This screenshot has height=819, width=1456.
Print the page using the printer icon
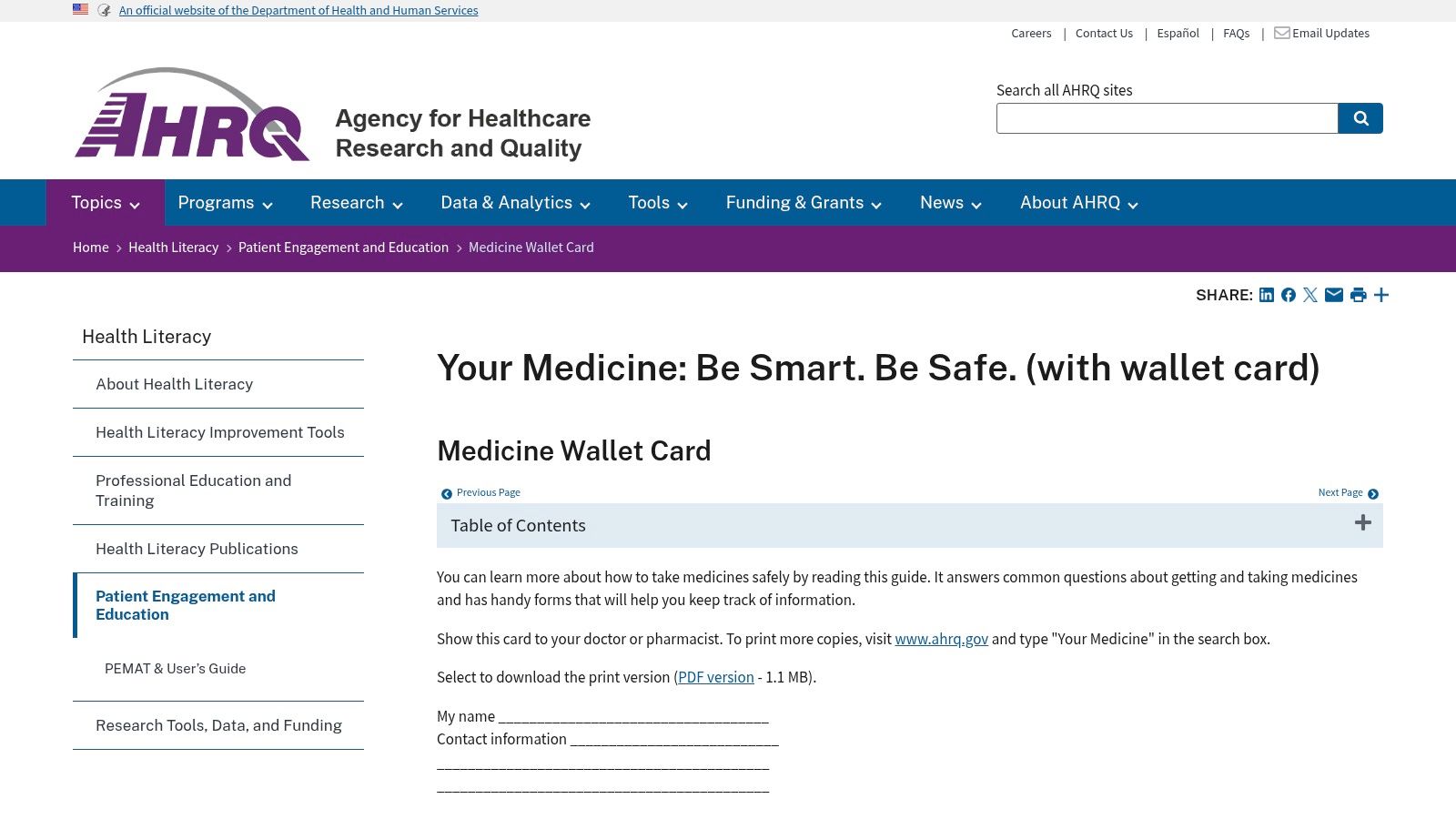(x=1357, y=295)
